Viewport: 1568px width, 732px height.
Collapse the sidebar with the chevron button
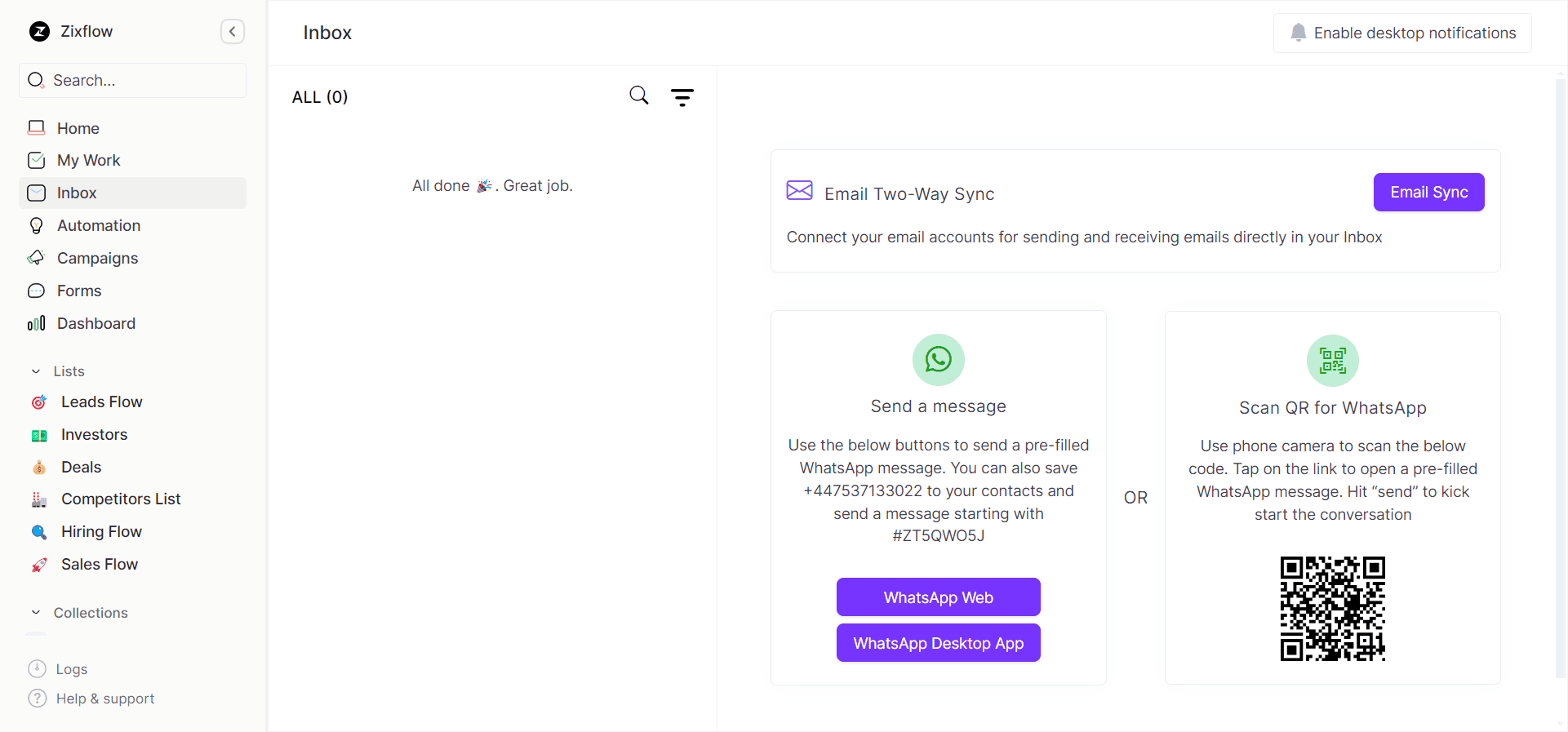click(x=233, y=32)
